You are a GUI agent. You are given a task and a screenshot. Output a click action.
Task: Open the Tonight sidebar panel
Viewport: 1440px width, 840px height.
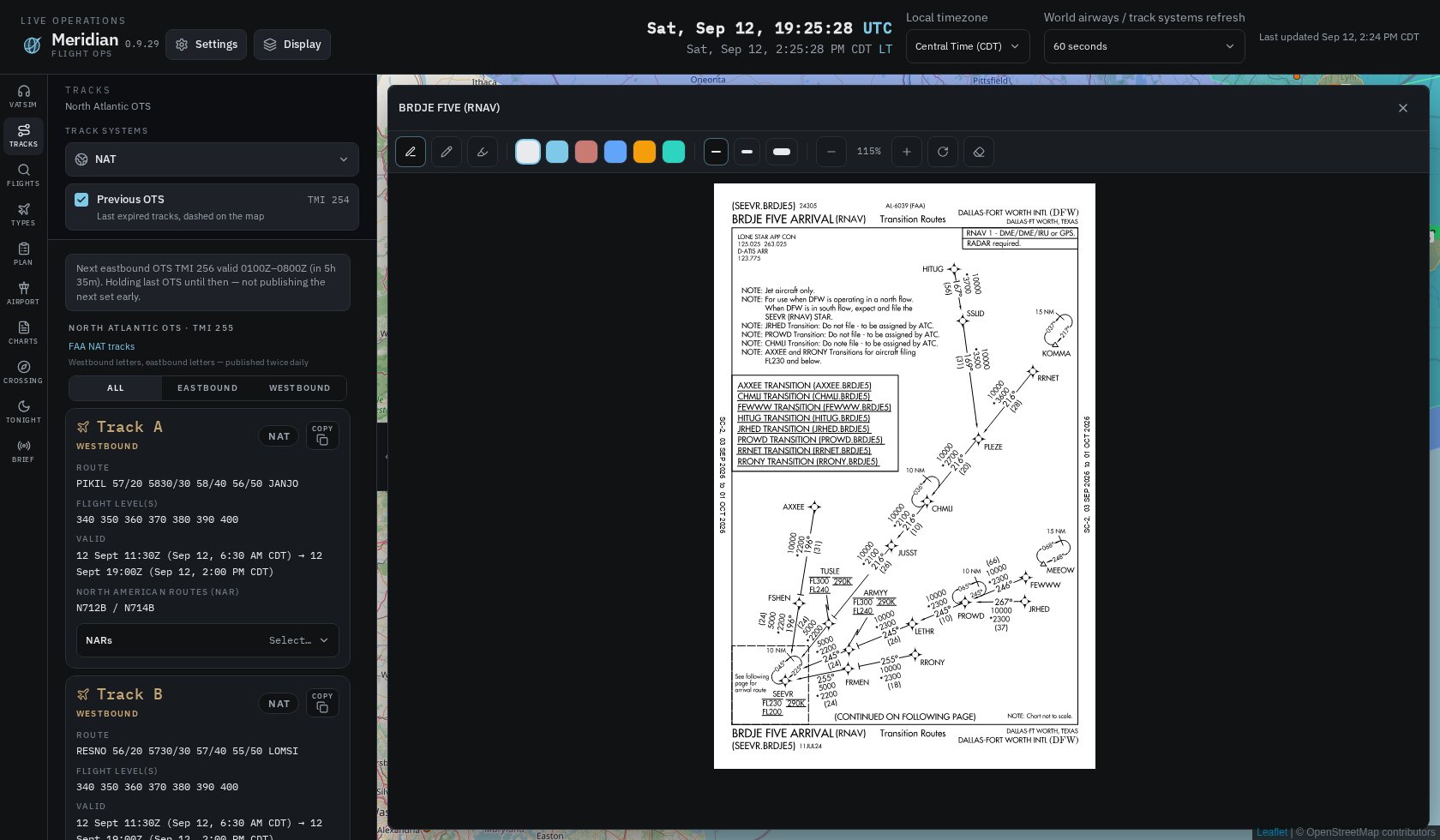[23, 412]
